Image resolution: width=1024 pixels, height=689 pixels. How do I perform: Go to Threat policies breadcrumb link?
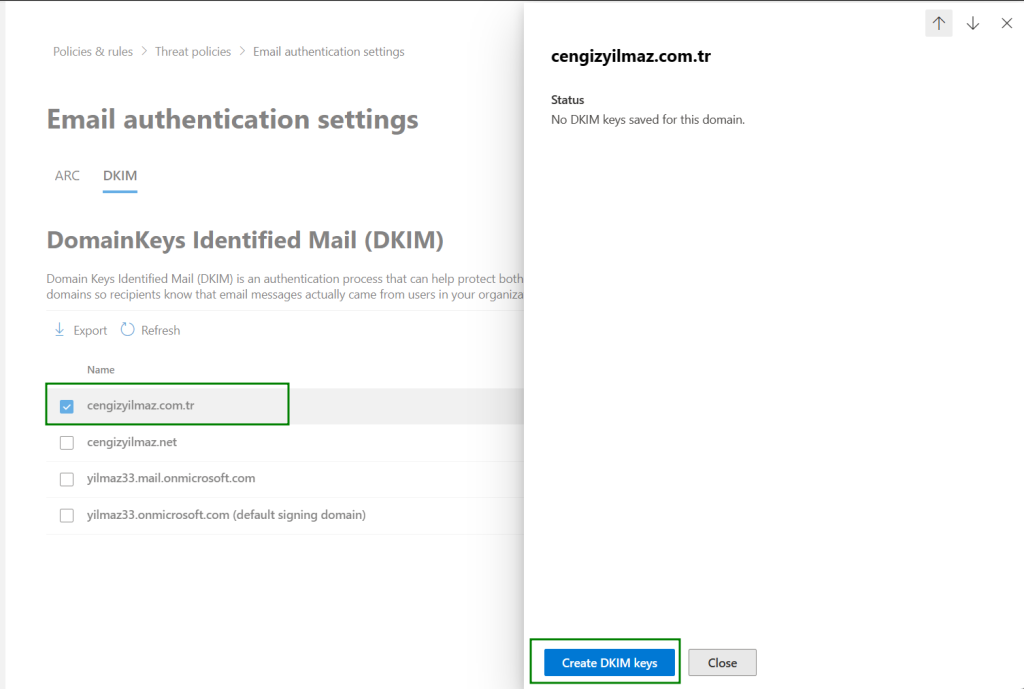pyautogui.click(x=193, y=52)
